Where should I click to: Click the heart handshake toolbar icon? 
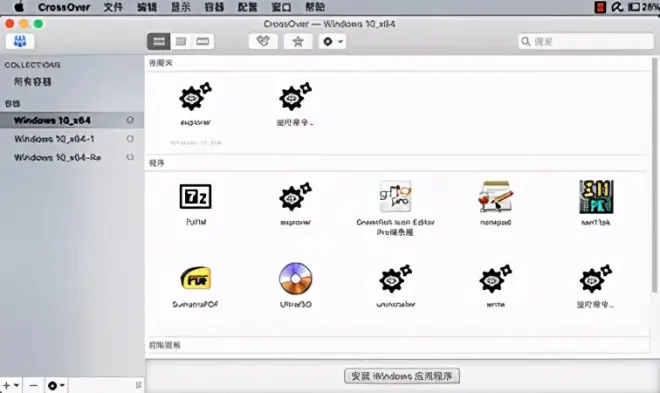coord(263,41)
